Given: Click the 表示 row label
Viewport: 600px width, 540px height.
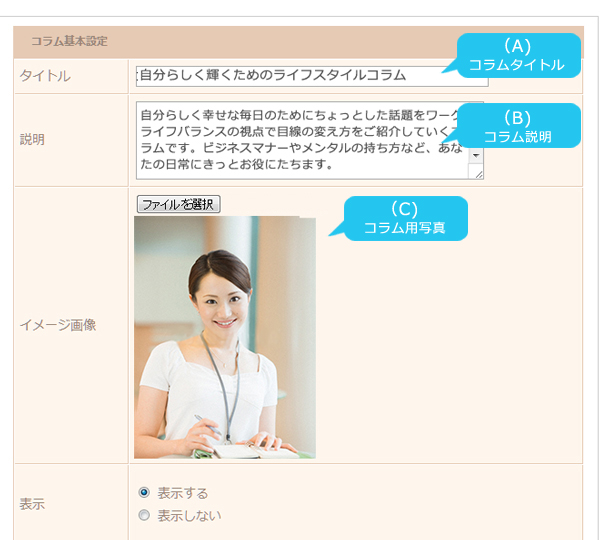Looking at the screenshot, I should [x=32, y=504].
